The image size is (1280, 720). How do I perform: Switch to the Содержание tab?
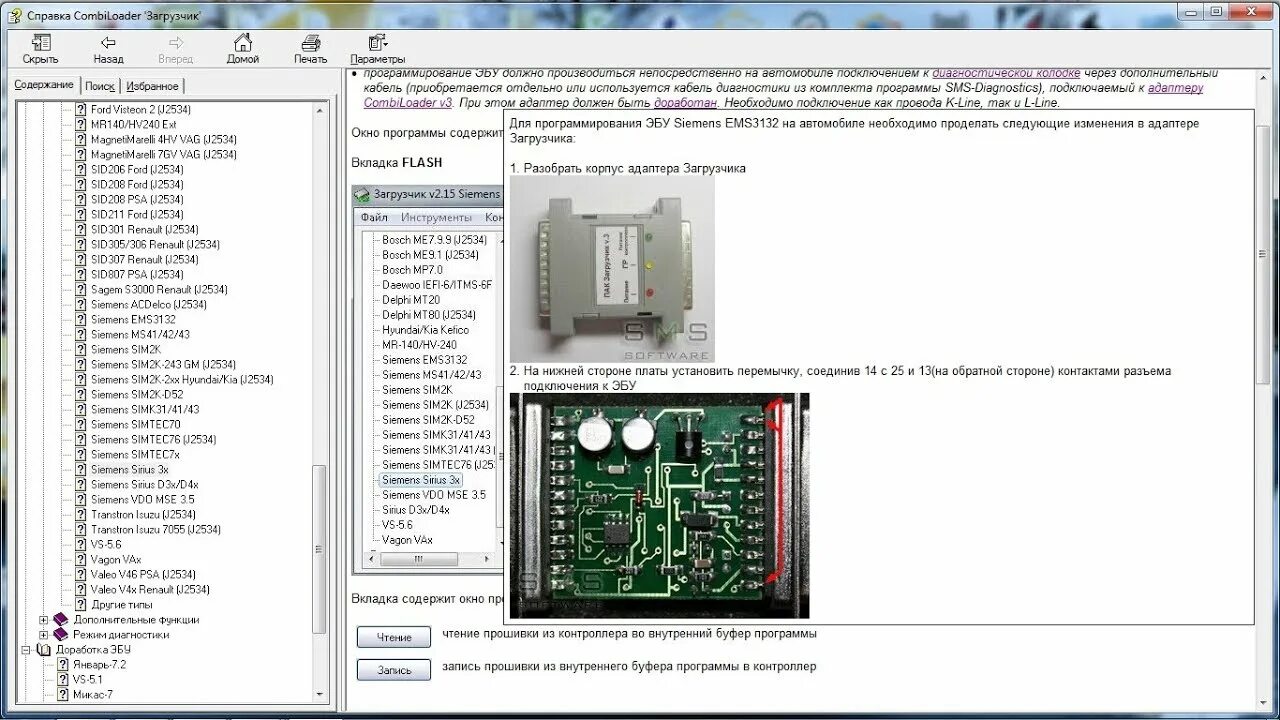(x=43, y=85)
